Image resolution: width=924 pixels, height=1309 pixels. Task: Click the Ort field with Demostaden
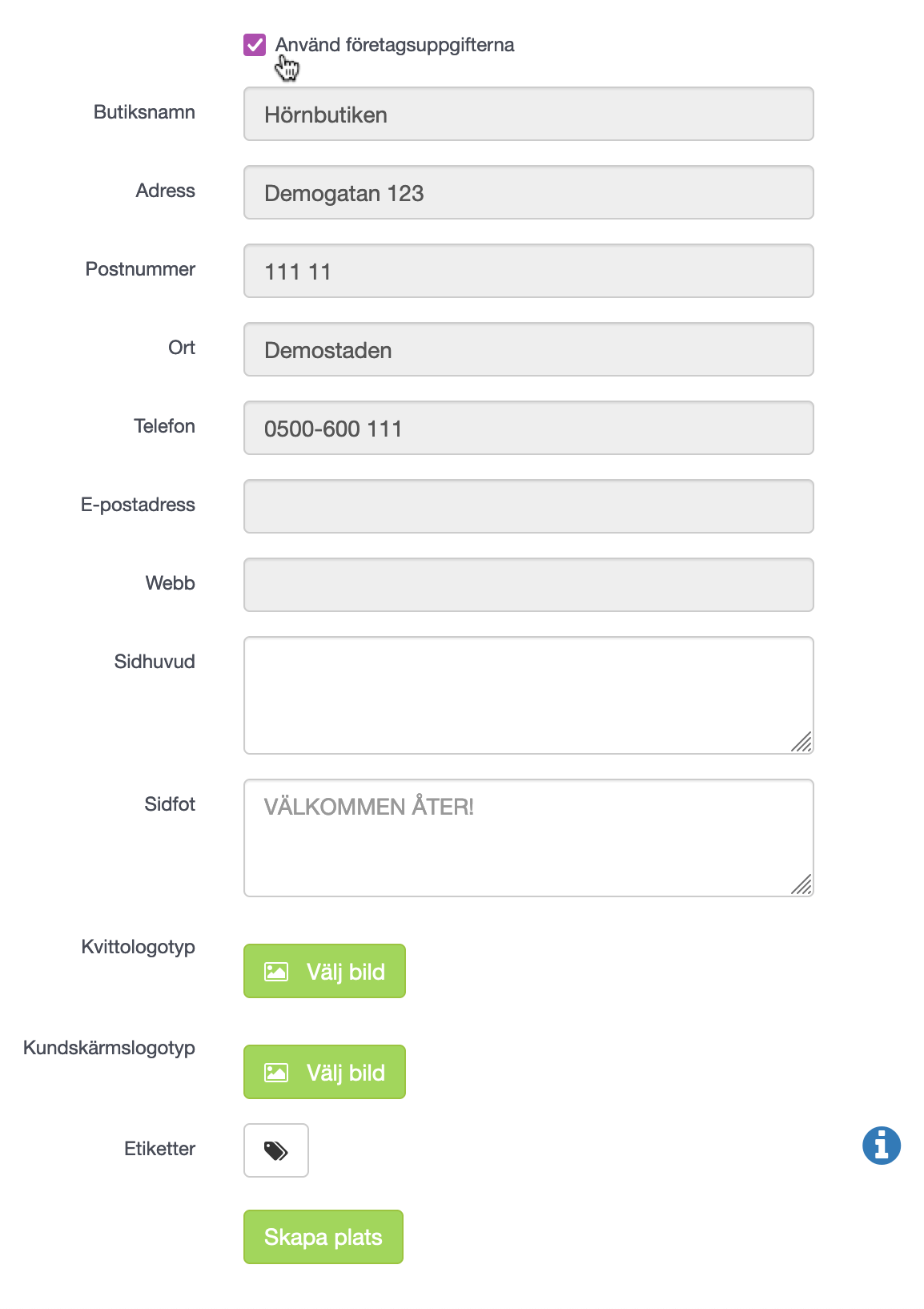(528, 349)
